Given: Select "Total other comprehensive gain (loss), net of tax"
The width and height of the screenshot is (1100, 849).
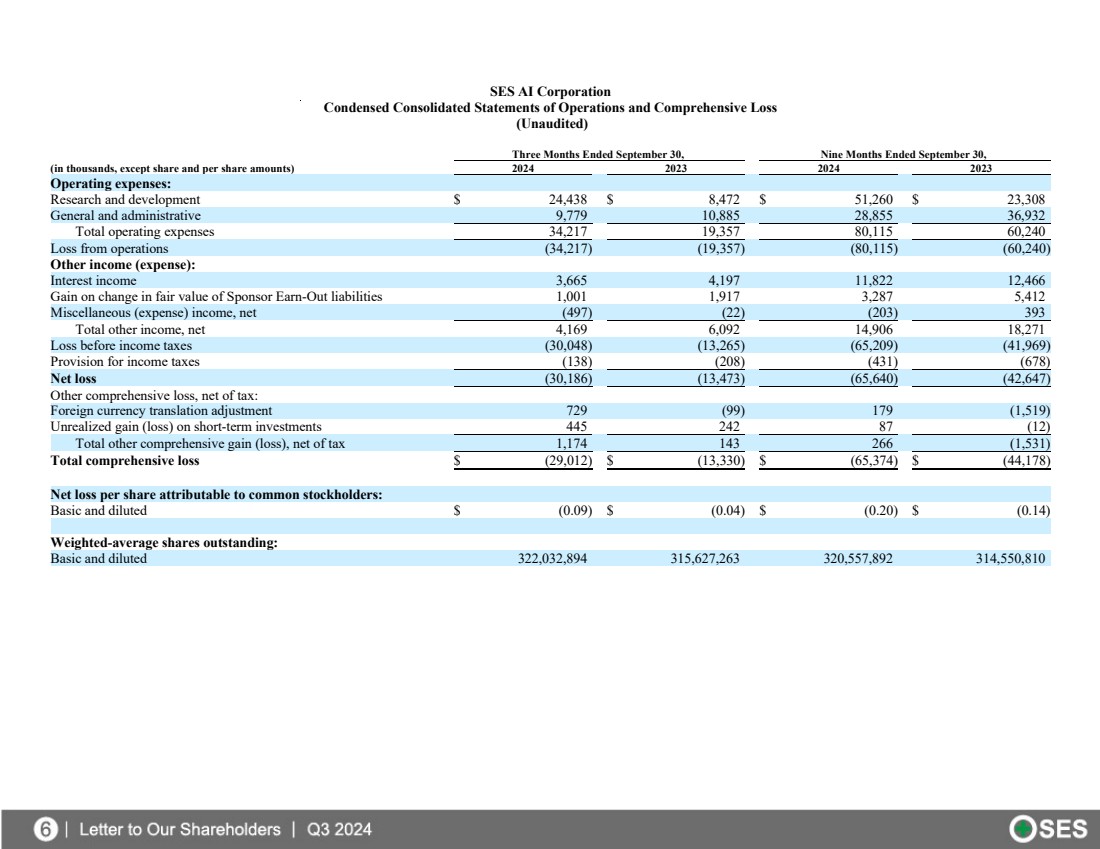Looking at the screenshot, I should (210, 443).
